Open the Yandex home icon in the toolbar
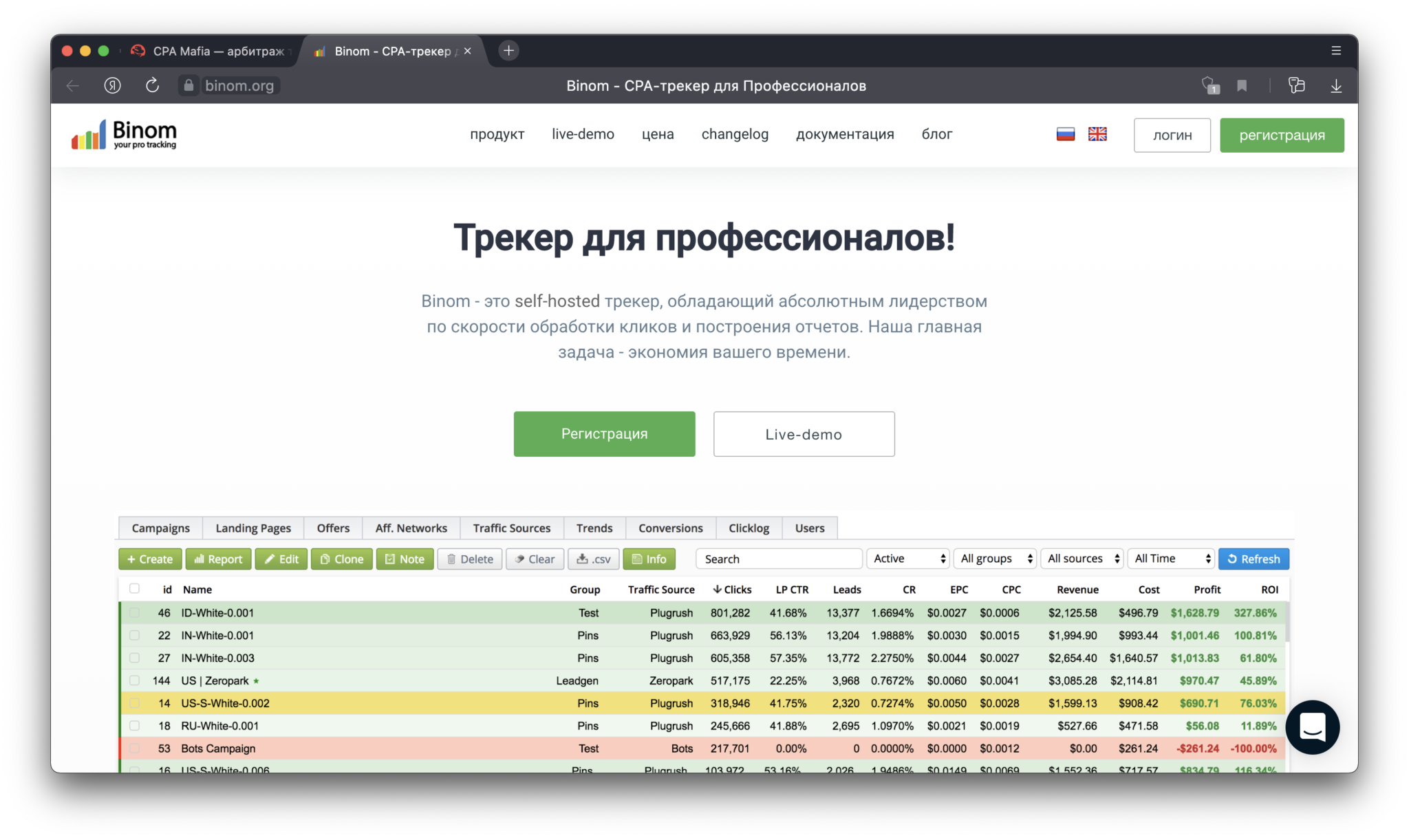 pos(112,85)
